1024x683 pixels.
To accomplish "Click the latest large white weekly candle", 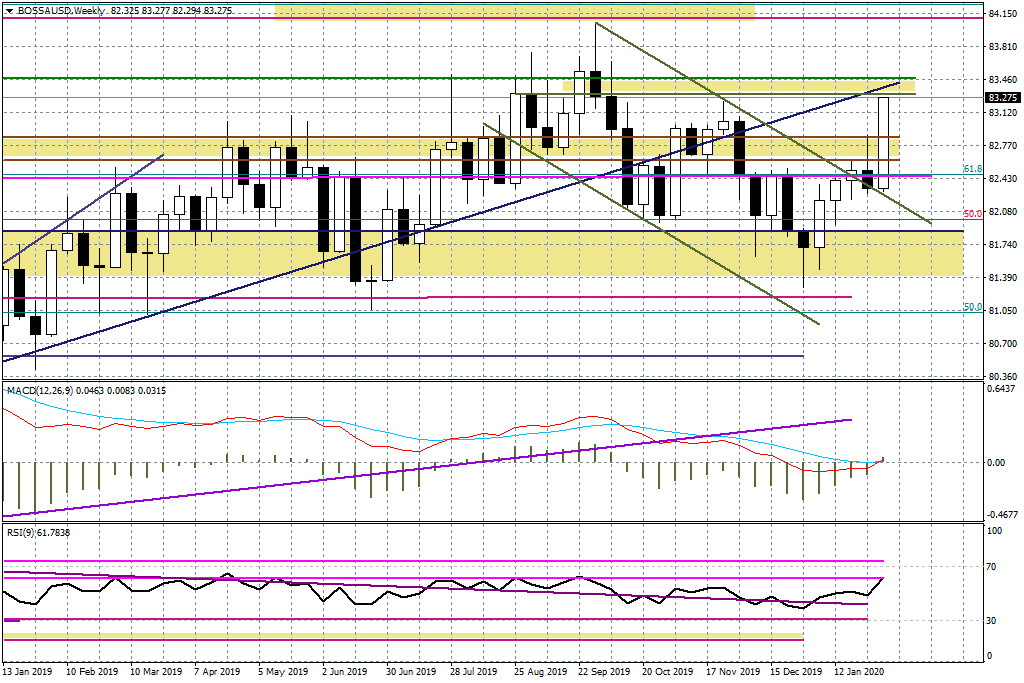I will point(884,142).
